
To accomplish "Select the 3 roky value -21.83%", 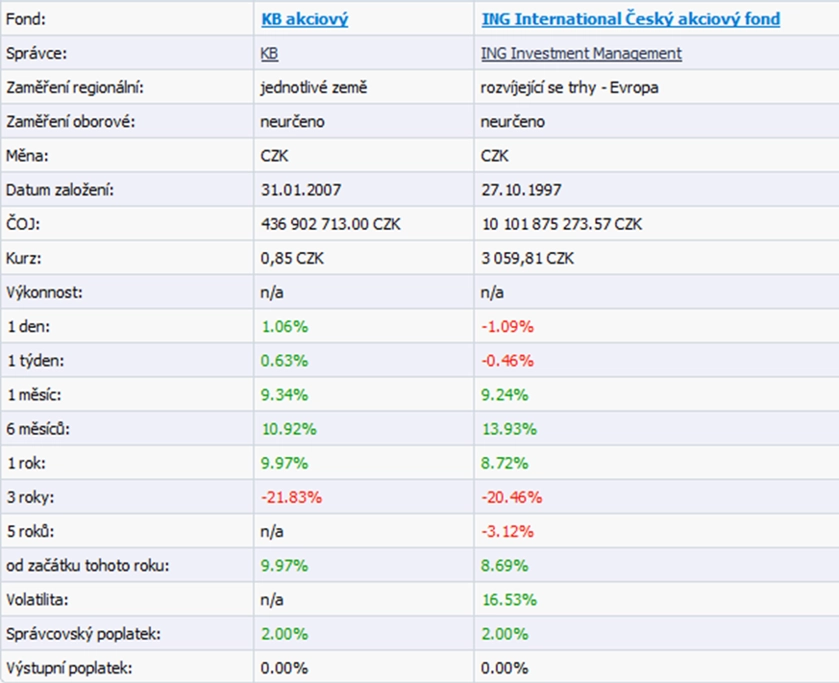I will pyautogui.click(x=292, y=497).
